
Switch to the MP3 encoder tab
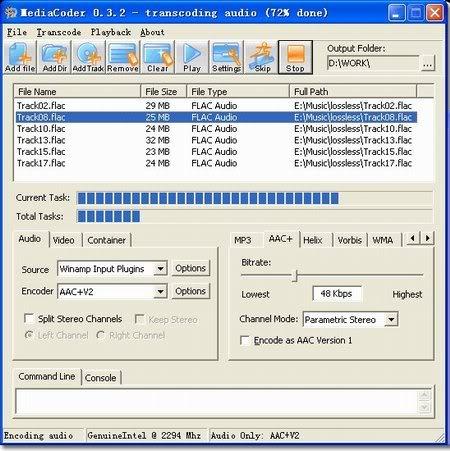pos(243,240)
